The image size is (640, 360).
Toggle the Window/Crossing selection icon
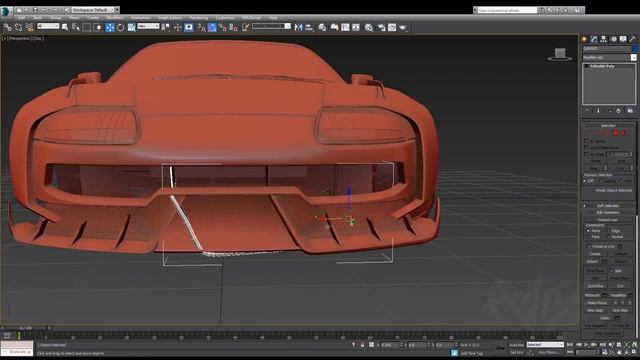[98, 27]
